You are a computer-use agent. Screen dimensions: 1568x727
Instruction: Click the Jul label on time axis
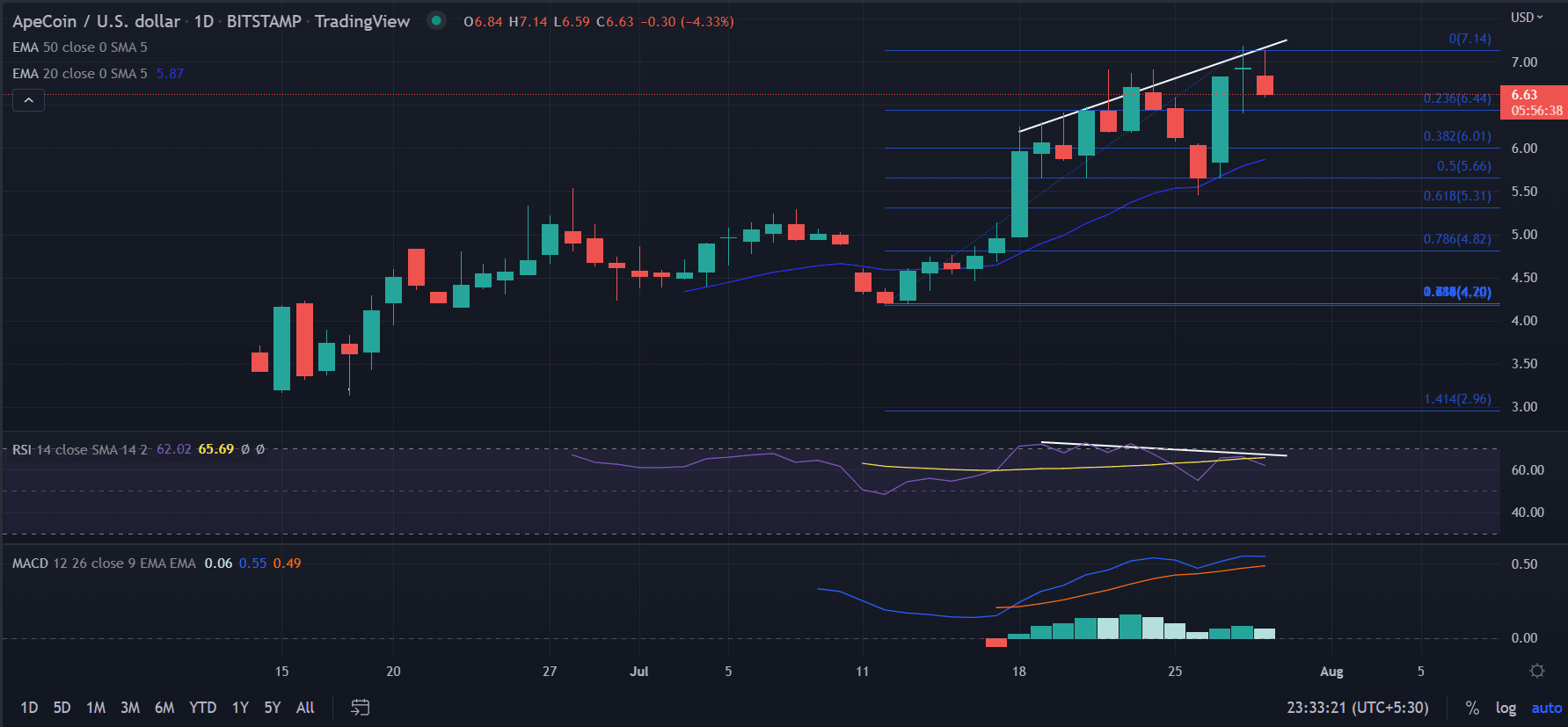[x=639, y=672]
